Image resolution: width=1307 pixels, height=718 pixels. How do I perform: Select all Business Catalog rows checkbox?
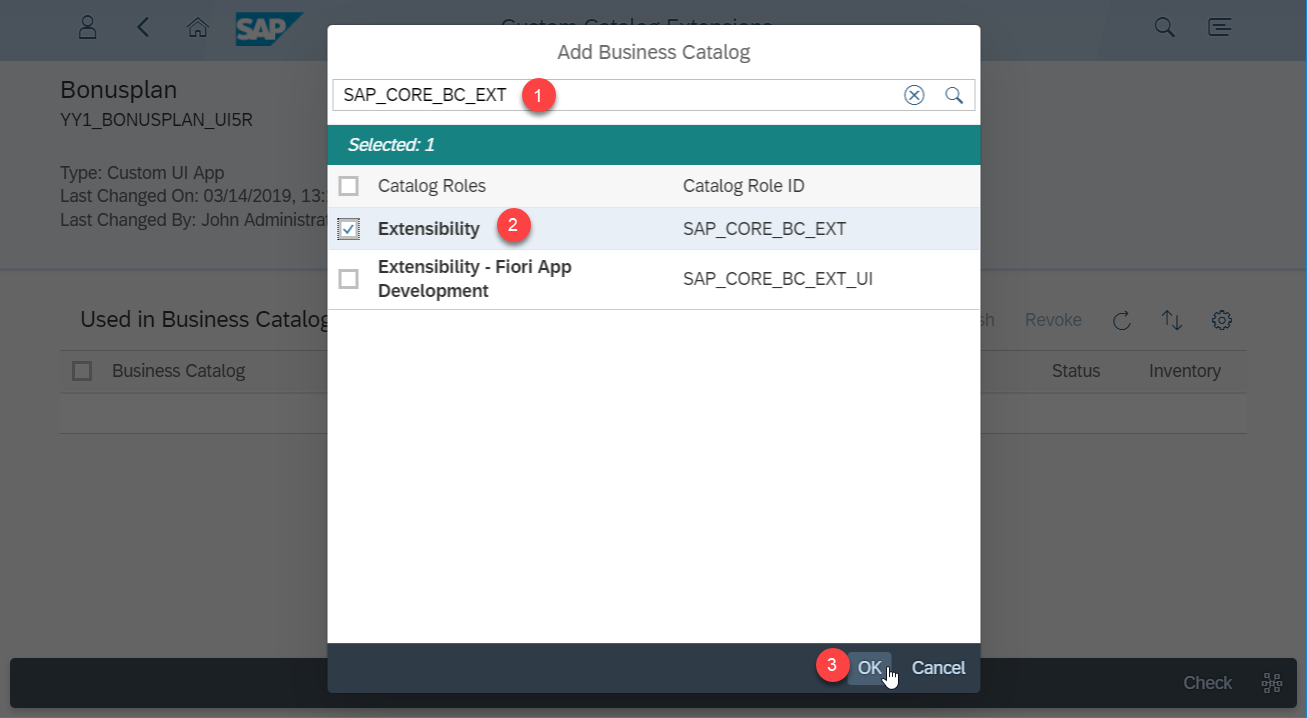pos(82,371)
